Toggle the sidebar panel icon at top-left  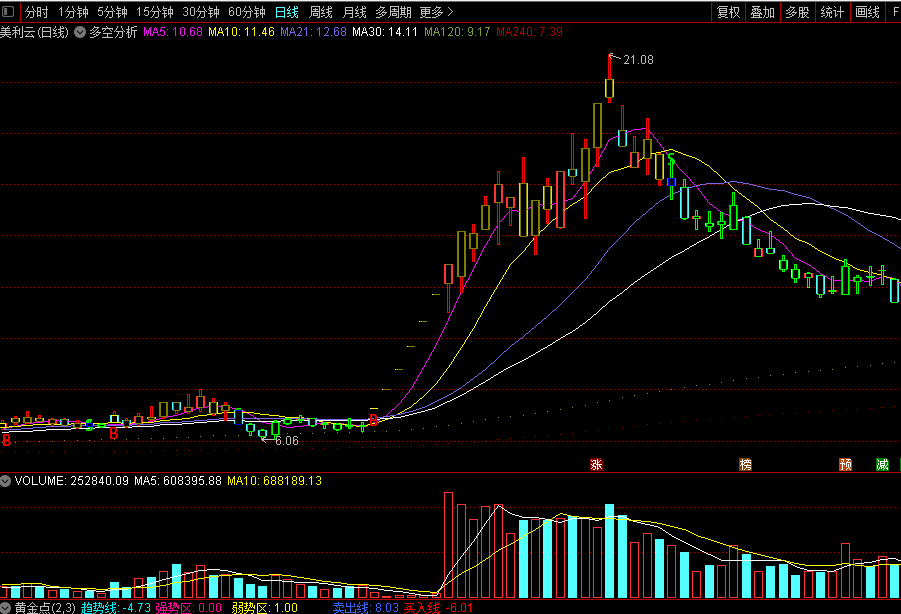[x=8, y=11]
